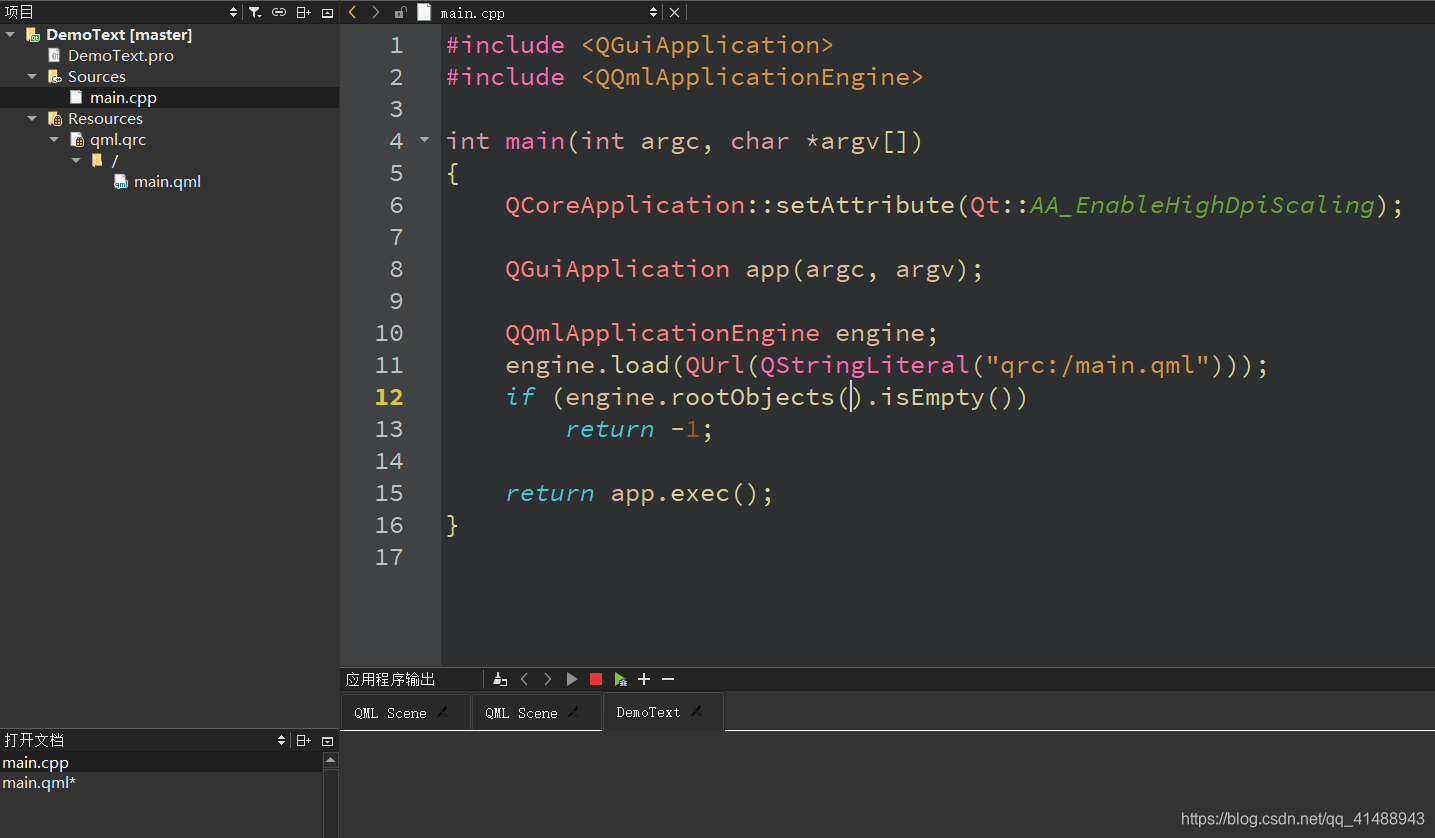Select the qml.qrc resource file
1435x838 pixels.
point(118,139)
